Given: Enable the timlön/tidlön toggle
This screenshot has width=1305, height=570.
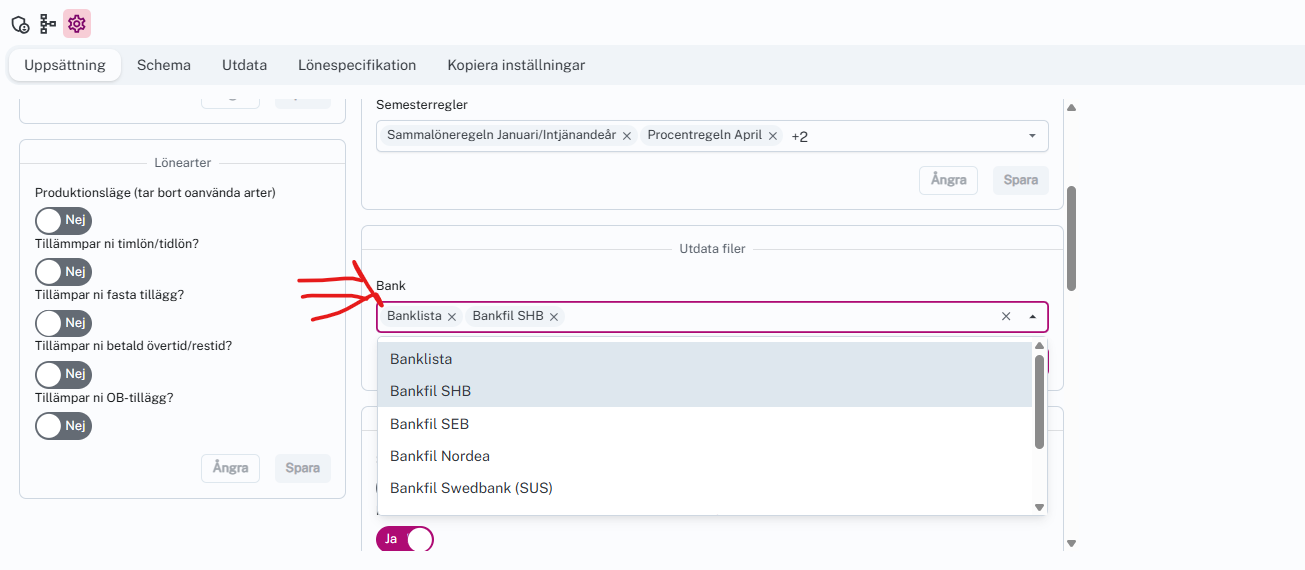Looking at the screenshot, I should point(63,271).
